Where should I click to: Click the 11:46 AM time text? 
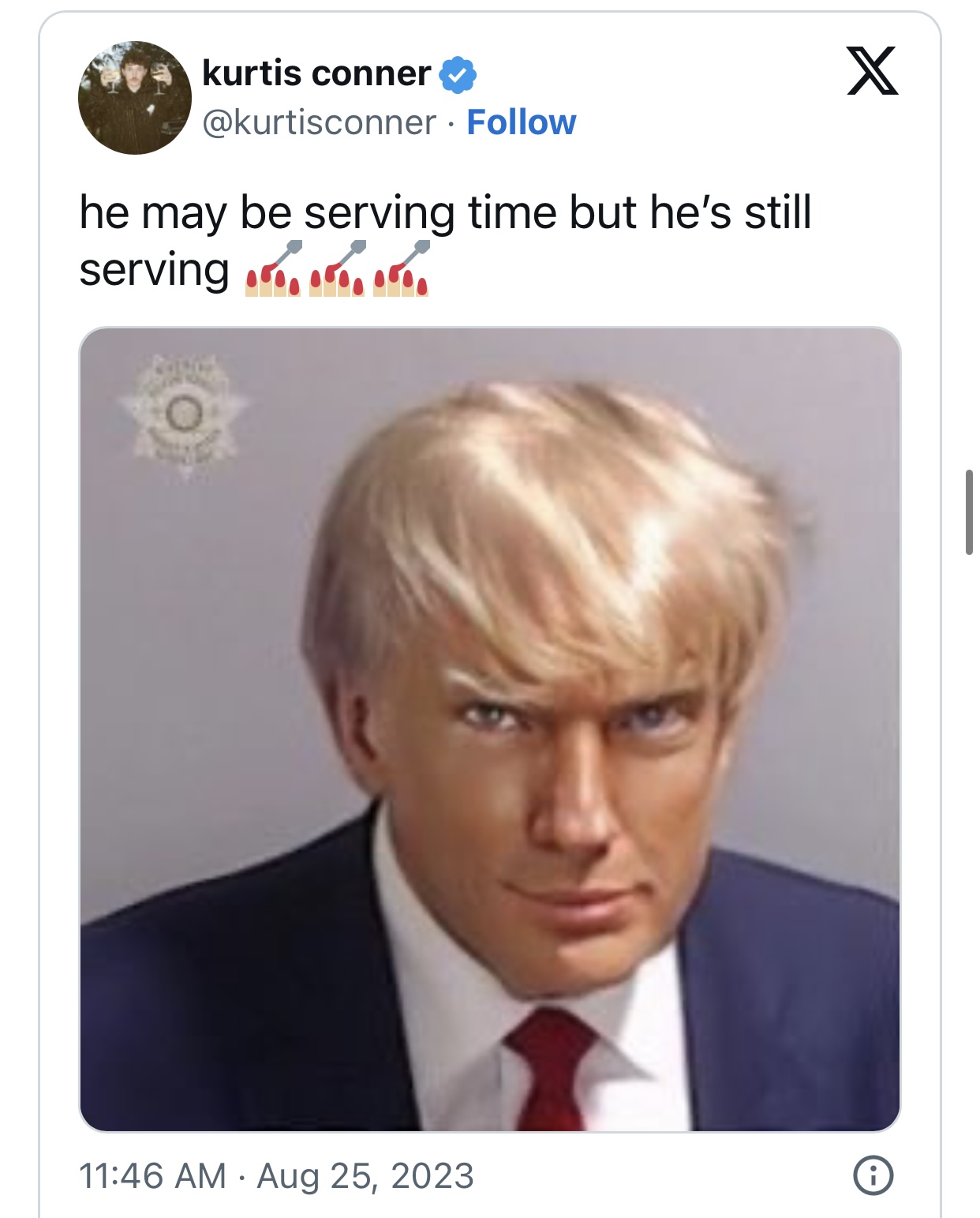click(x=152, y=1175)
